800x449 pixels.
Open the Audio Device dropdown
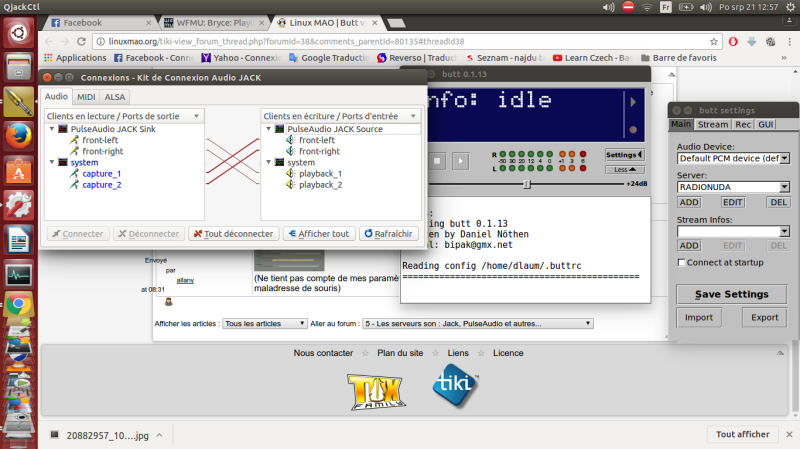pyautogui.click(x=785, y=159)
